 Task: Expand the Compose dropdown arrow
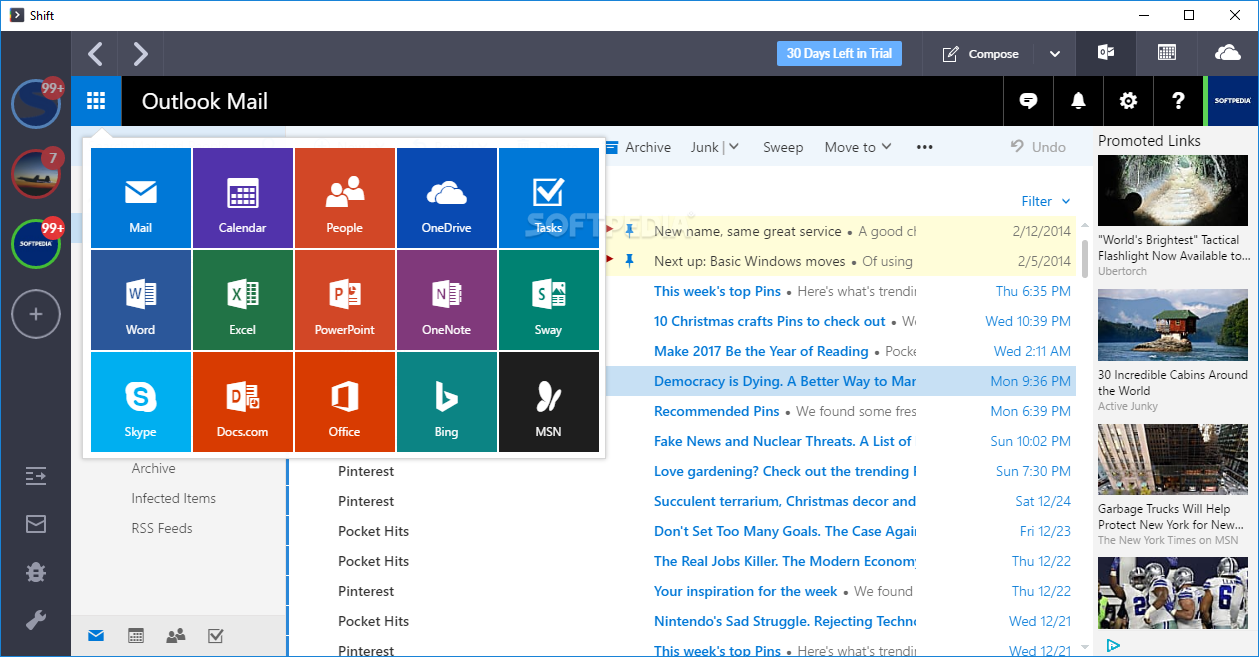[1054, 54]
